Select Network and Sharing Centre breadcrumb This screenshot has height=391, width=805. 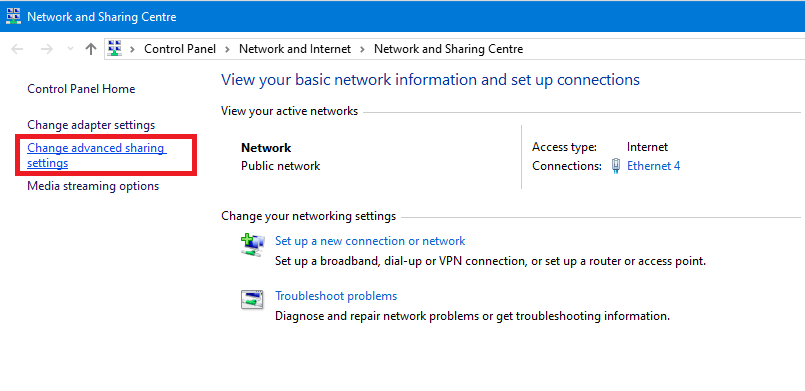448,49
